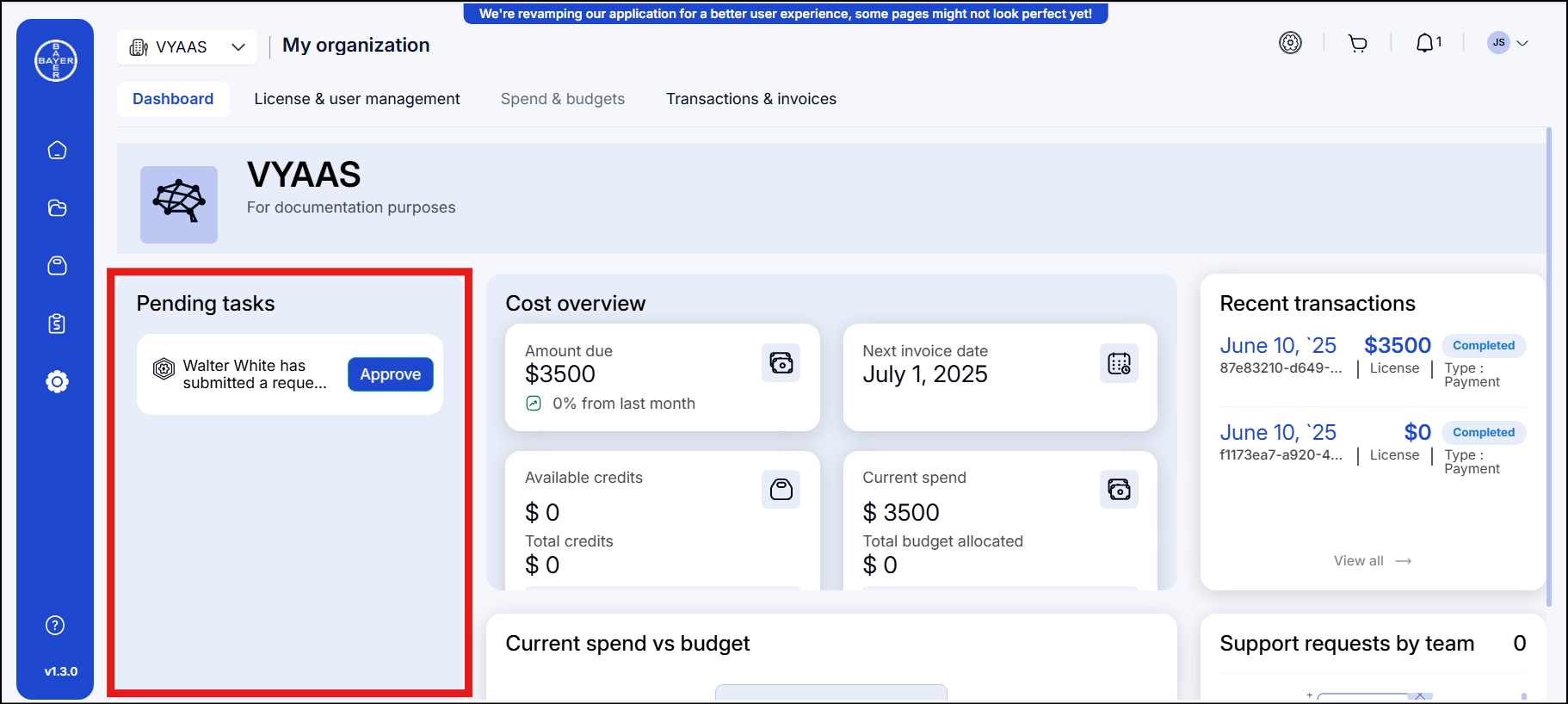Click the page's vertical scrollbar
Screen dimensions: 1568x704
tap(1549, 366)
